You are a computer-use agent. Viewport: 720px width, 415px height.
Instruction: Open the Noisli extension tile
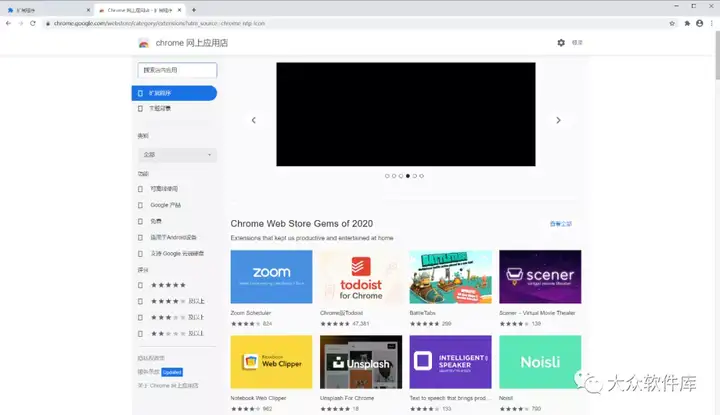tap(540, 362)
